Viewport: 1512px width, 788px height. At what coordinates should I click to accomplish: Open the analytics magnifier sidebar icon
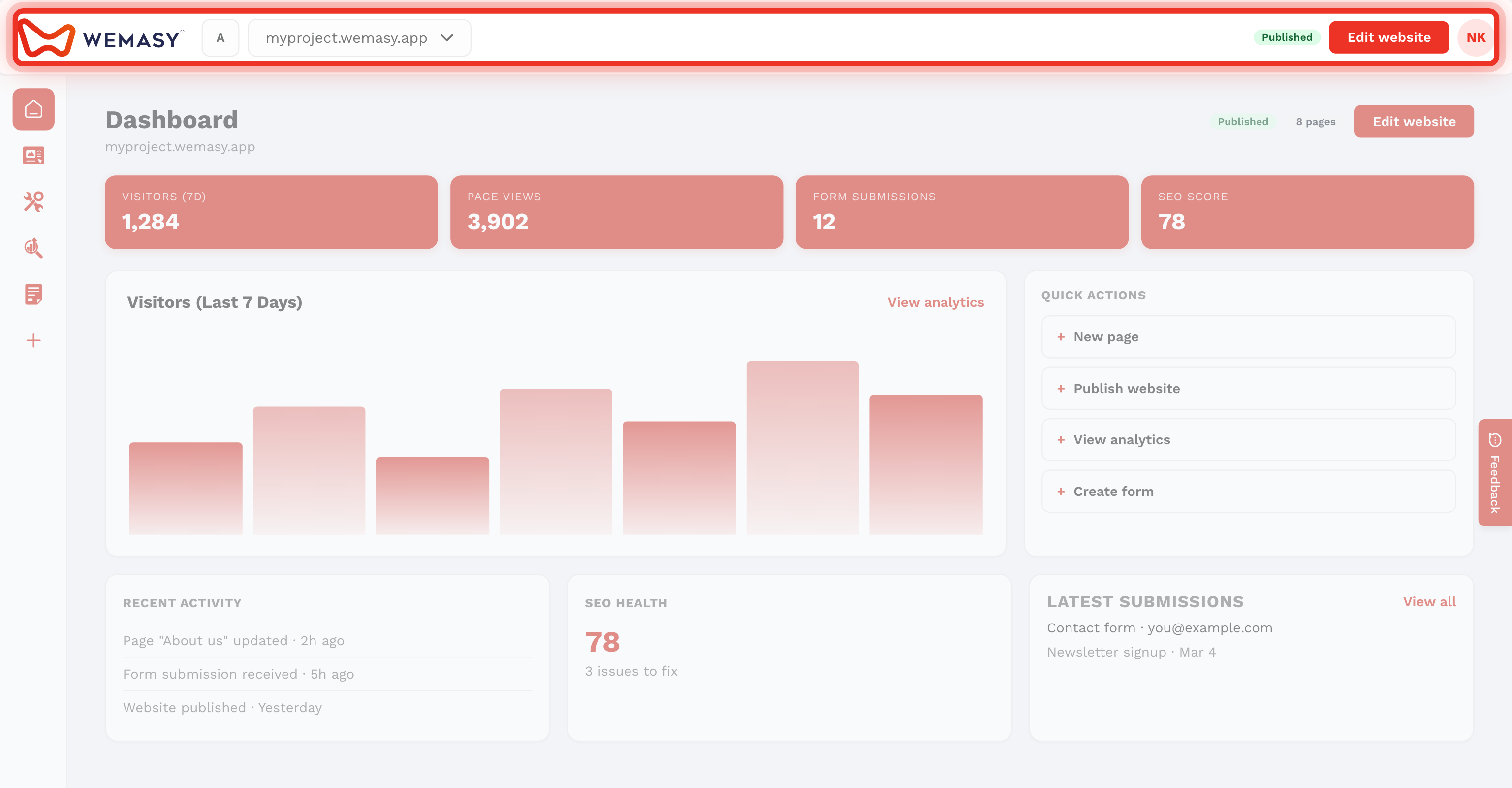(33, 248)
